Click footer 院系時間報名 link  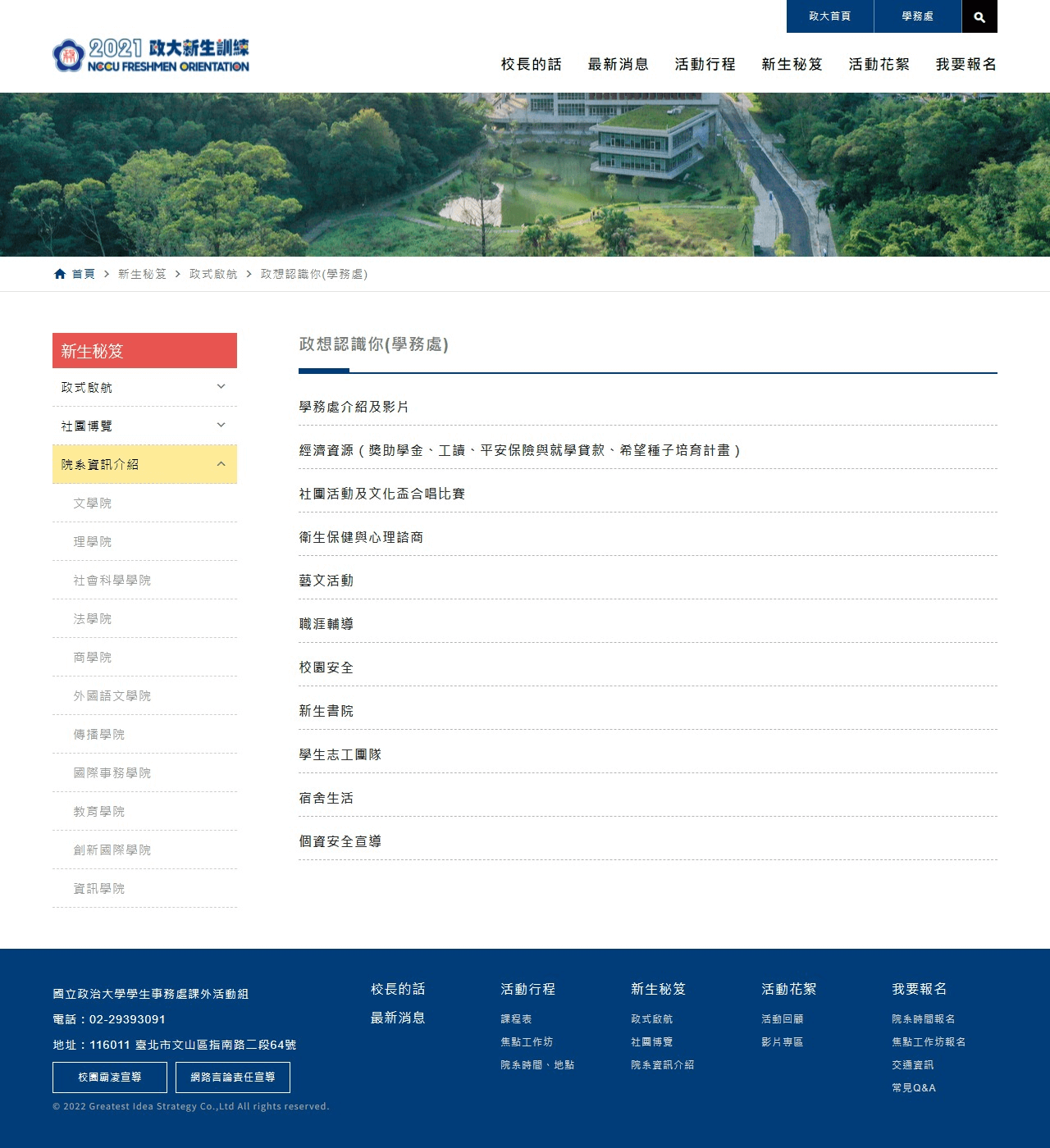924,1018
